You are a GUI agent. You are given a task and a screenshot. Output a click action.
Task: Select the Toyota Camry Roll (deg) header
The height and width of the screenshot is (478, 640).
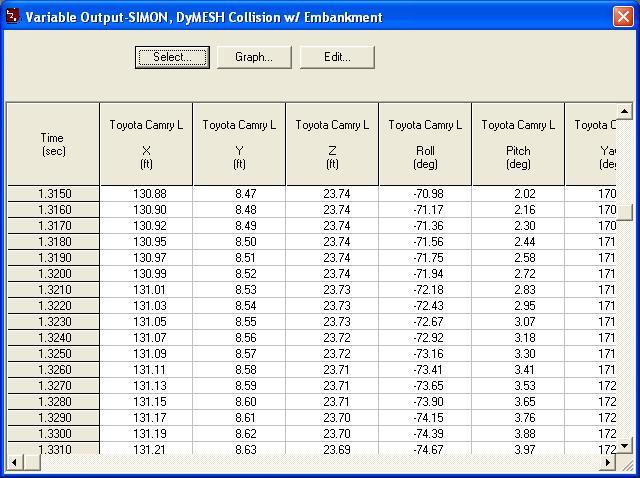pos(425,144)
